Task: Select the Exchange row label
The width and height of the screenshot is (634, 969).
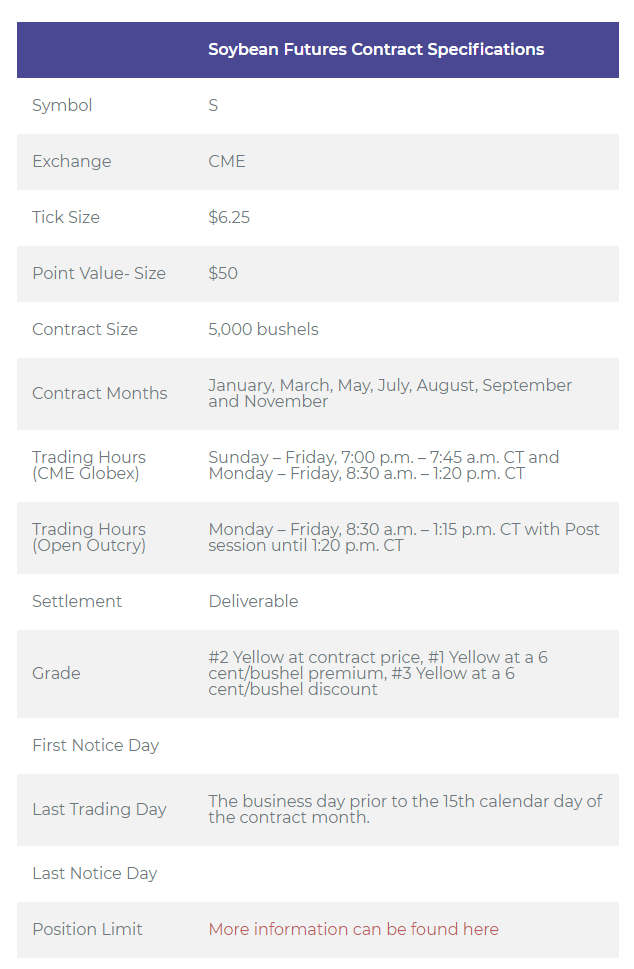Action: [72, 161]
